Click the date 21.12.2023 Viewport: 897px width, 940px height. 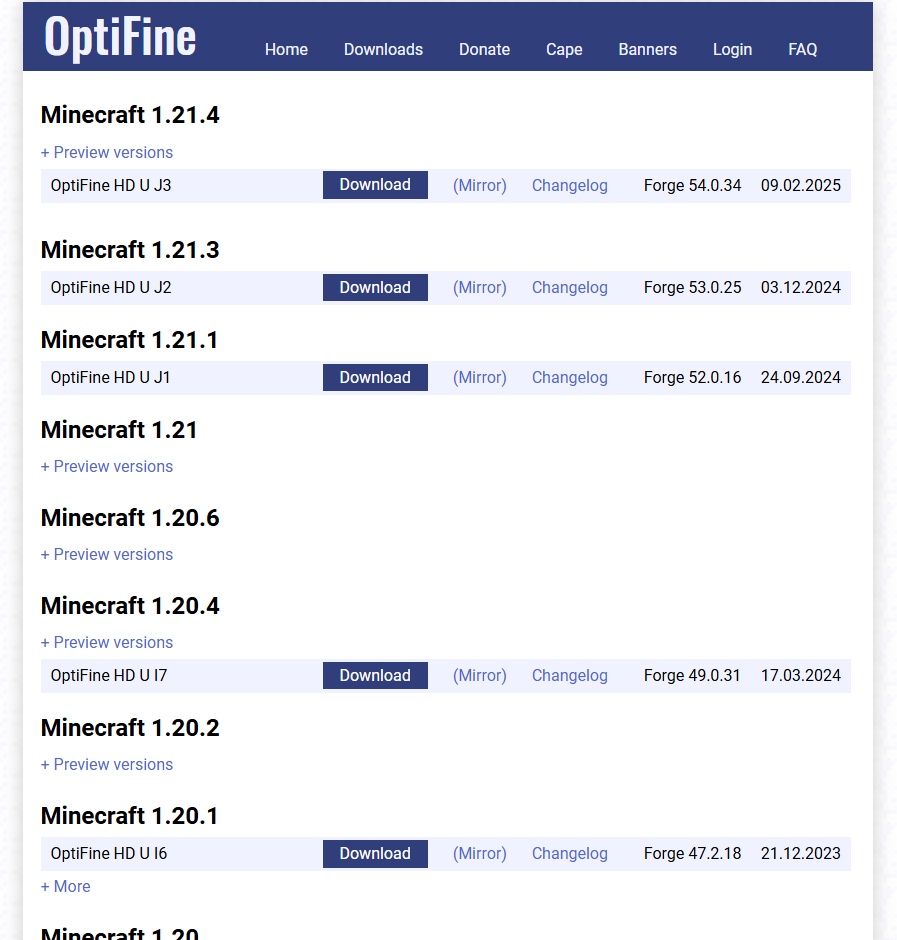pyautogui.click(x=800, y=854)
